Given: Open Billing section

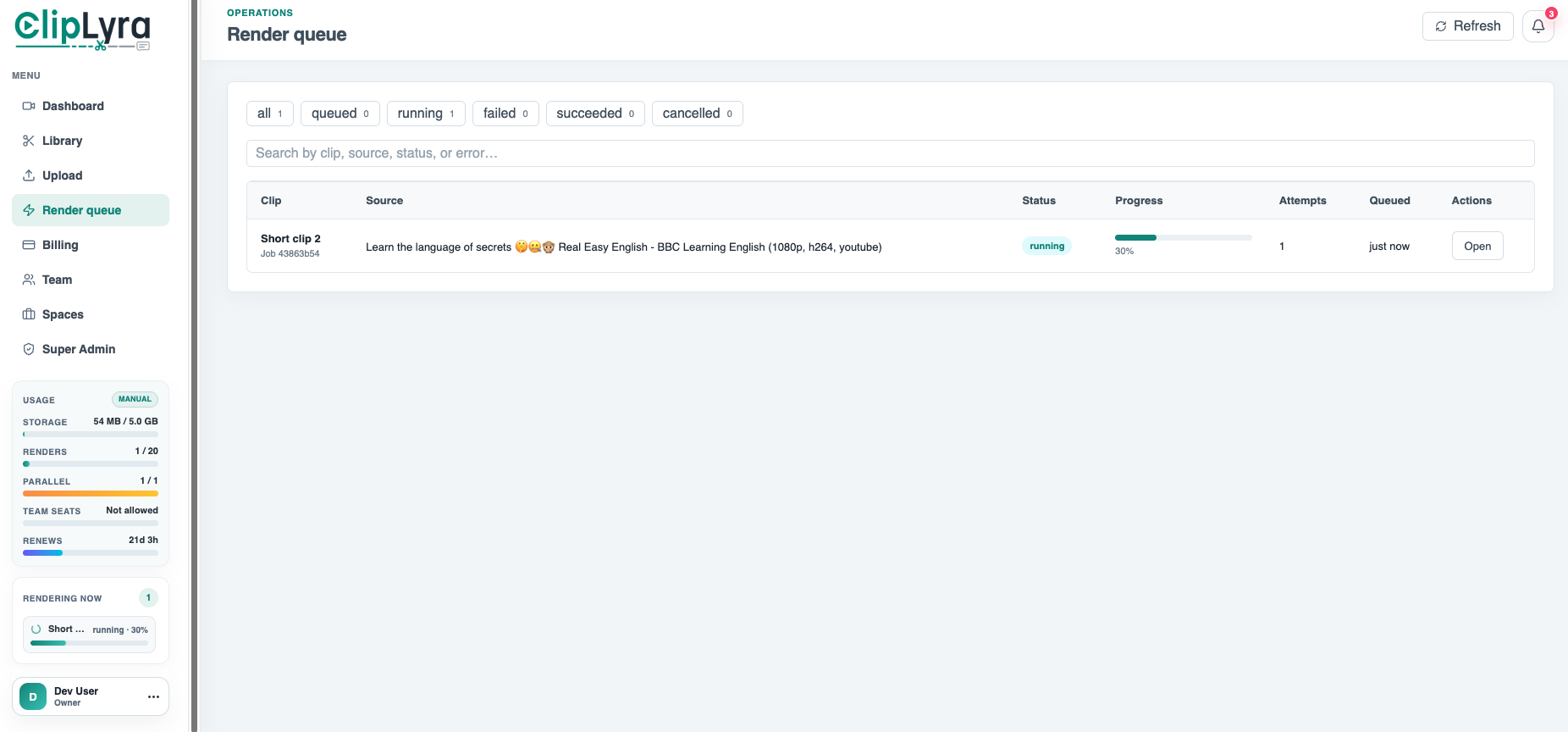Looking at the screenshot, I should (x=91, y=245).
